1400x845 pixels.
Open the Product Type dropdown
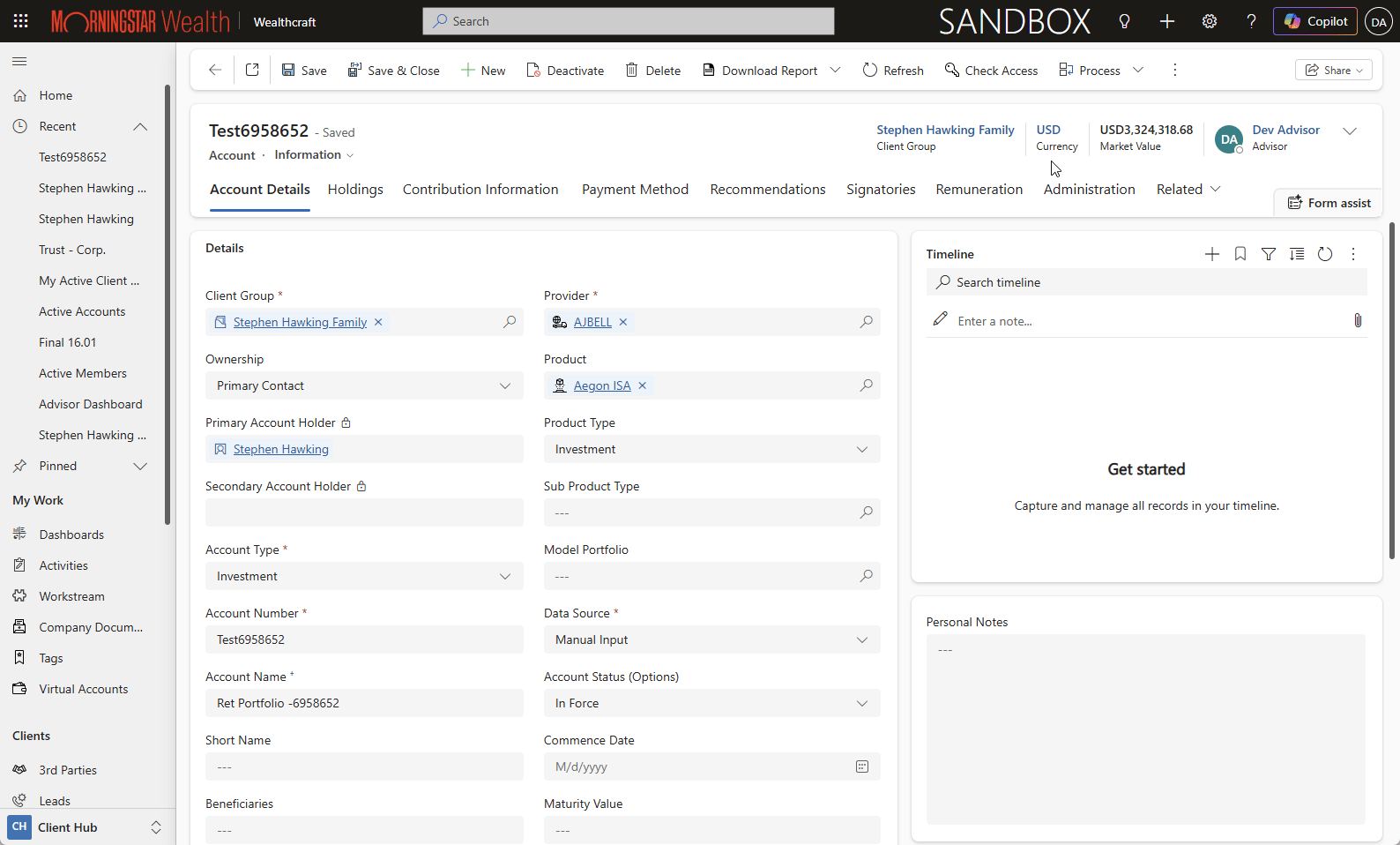pos(711,449)
